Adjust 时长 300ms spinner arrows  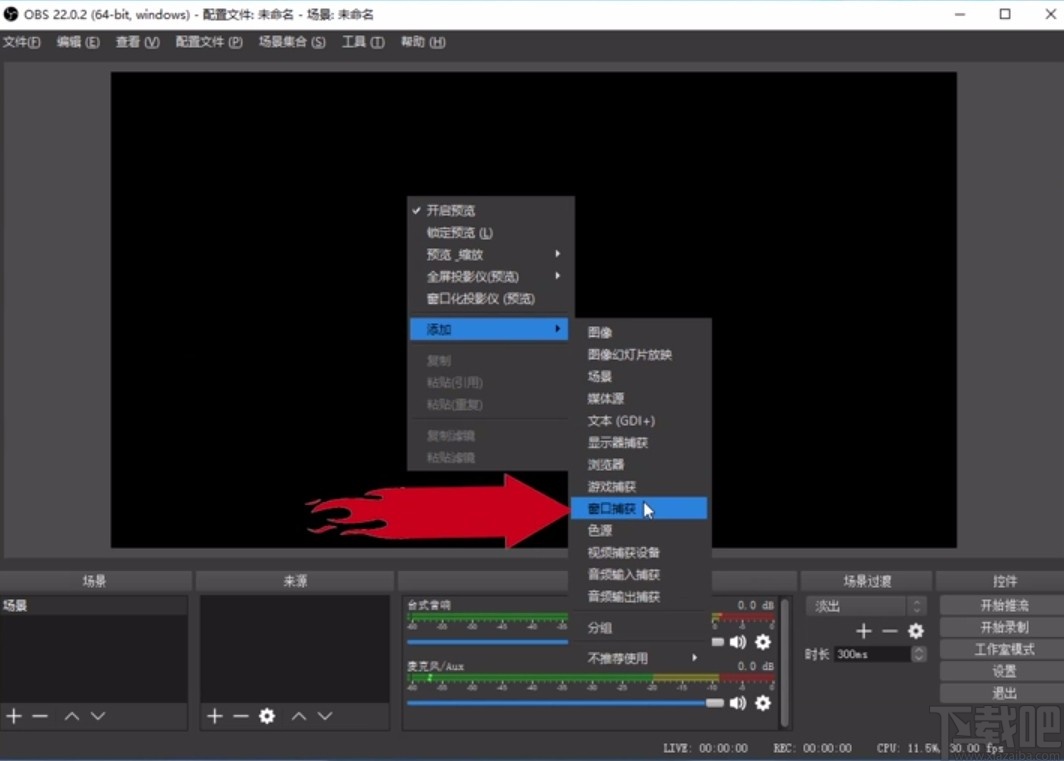[x=919, y=654]
